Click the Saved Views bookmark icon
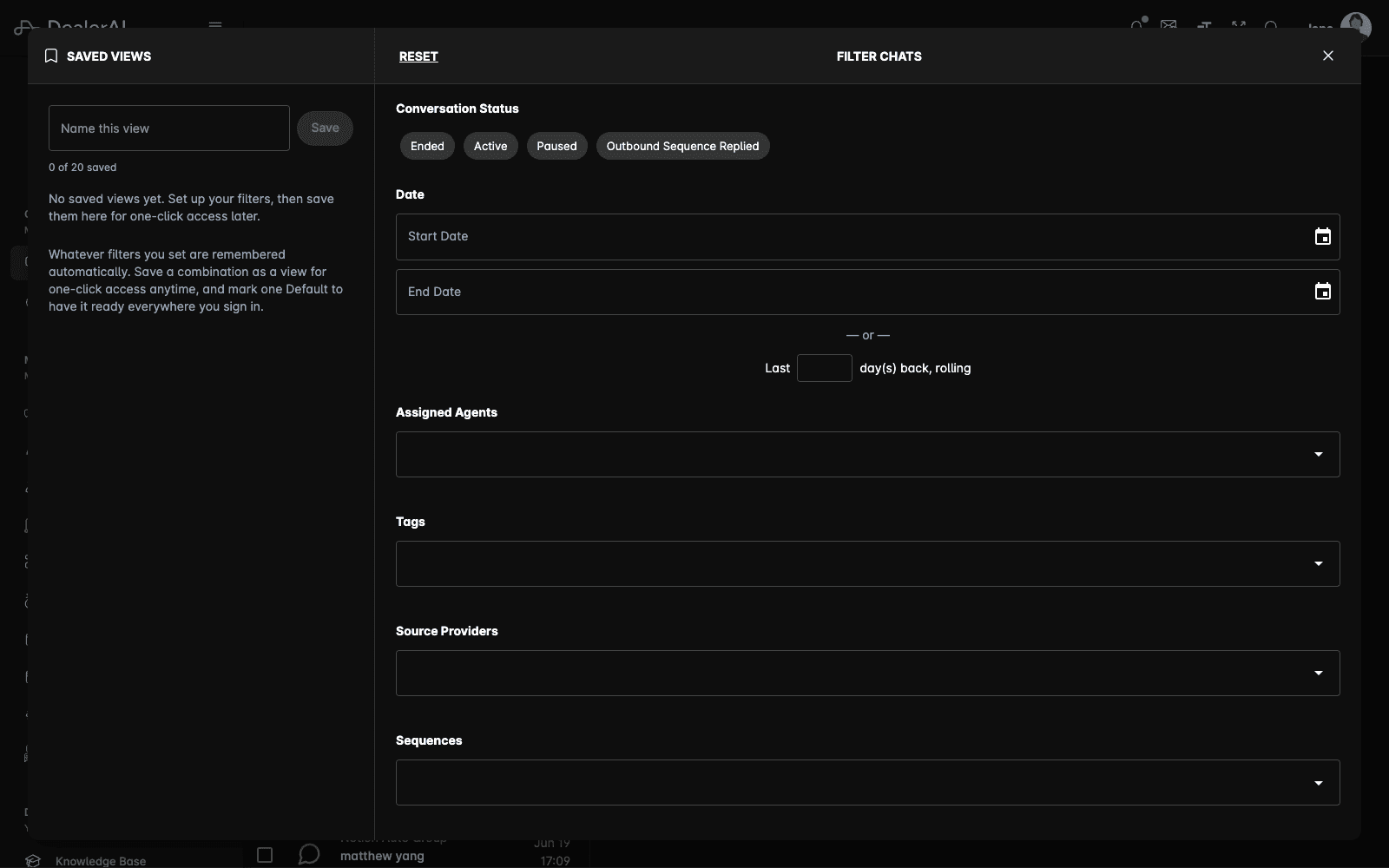This screenshot has width=1389, height=868. [51, 56]
